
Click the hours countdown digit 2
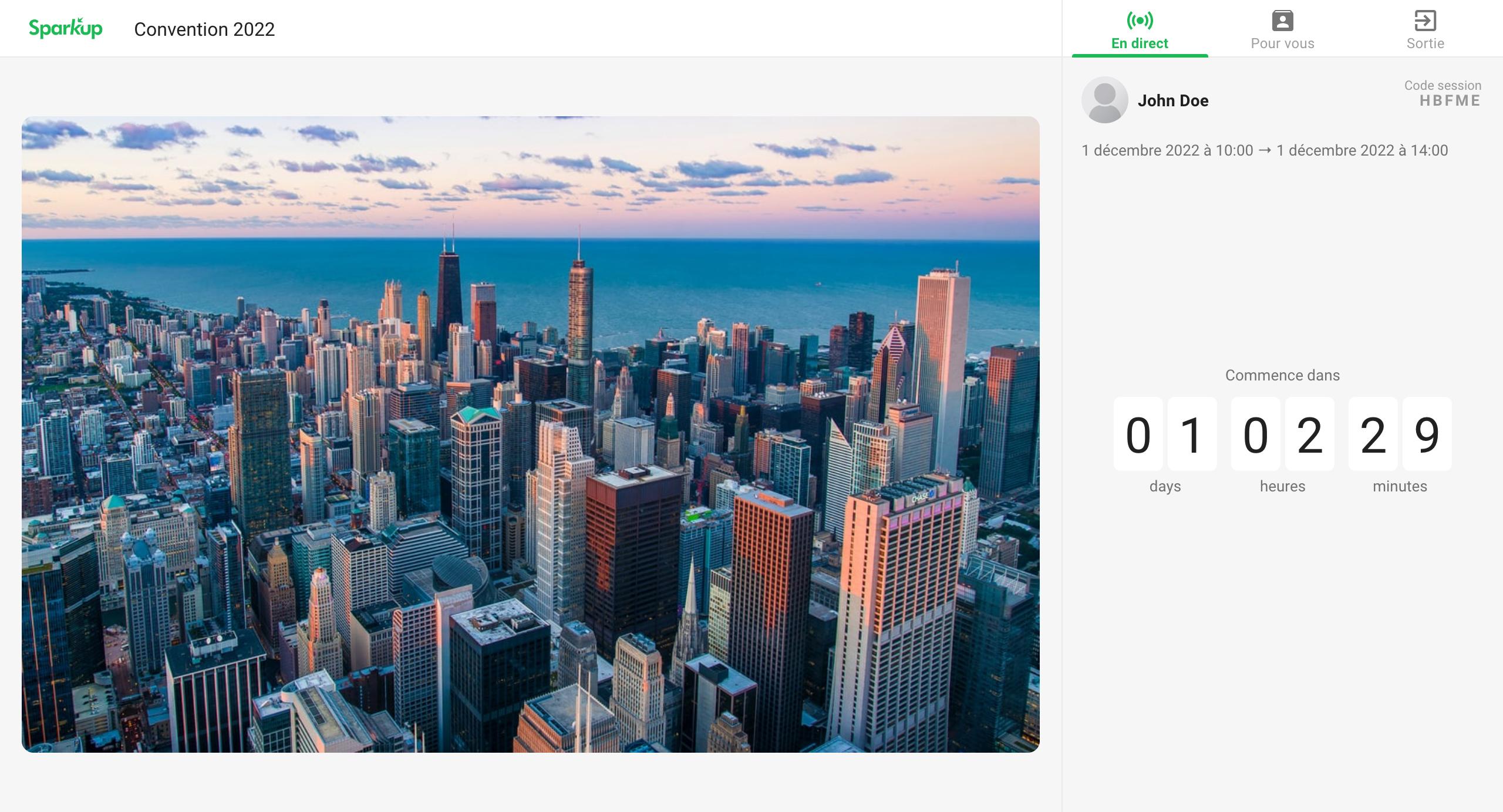tap(1309, 434)
